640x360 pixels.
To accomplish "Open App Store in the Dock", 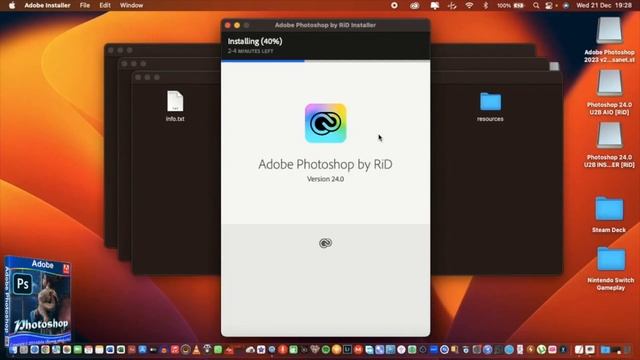I will [142, 350].
